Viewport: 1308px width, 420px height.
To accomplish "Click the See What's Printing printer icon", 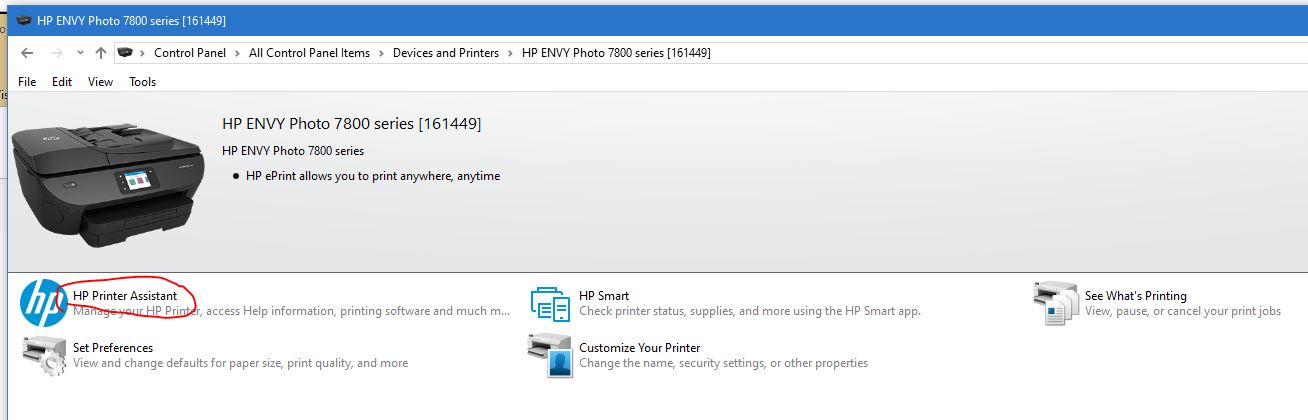I will [1055, 303].
